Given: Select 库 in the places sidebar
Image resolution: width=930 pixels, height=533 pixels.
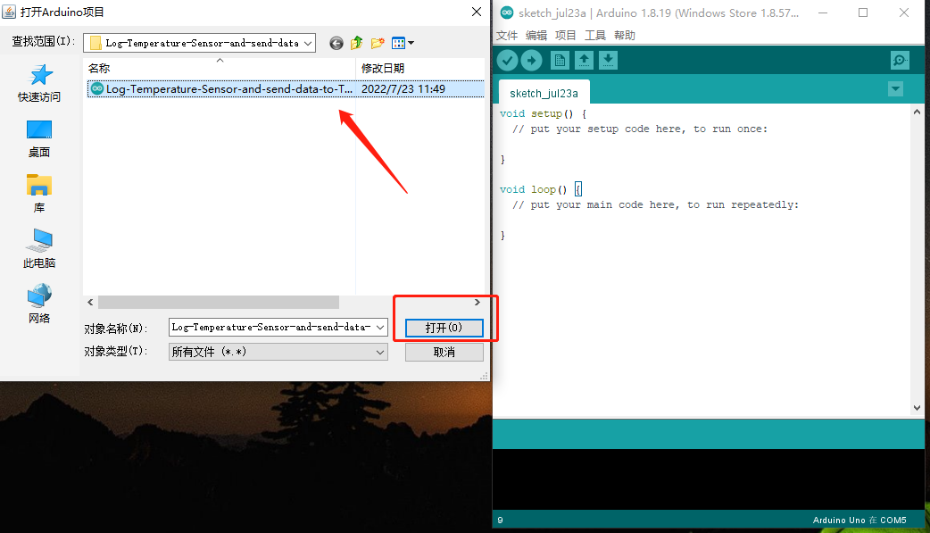Looking at the screenshot, I should [x=39, y=193].
